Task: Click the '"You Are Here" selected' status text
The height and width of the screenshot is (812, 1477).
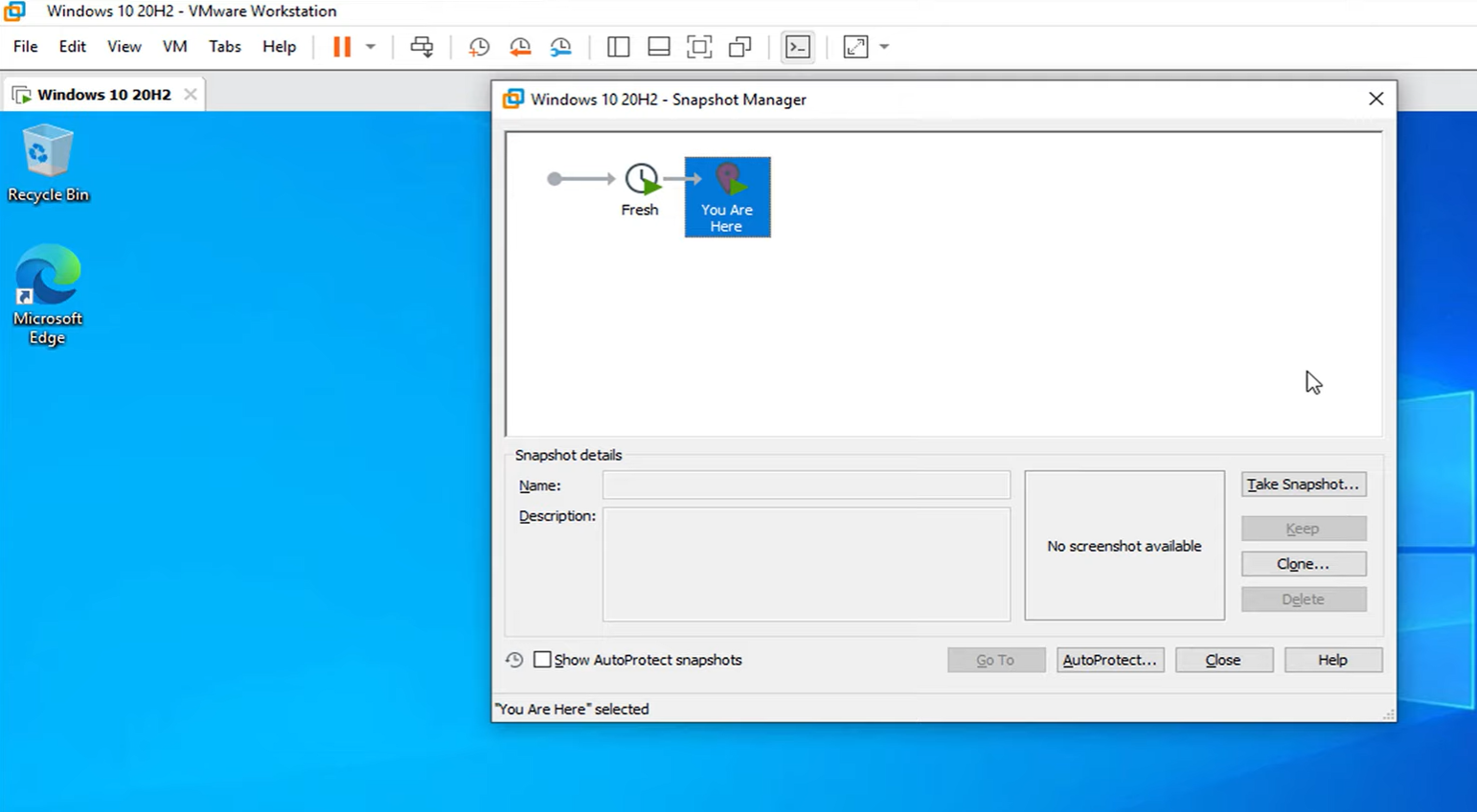Action: 573,709
